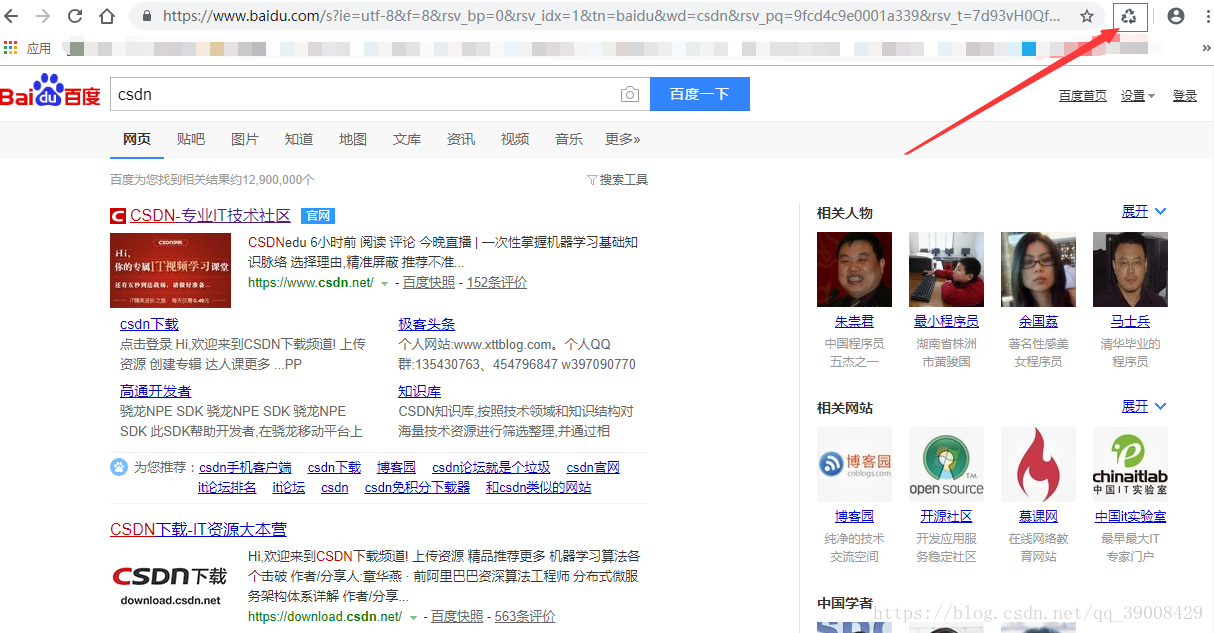Switch to the 视频 tab
Screen dimensions: 1214x633
click(x=515, y=139)
